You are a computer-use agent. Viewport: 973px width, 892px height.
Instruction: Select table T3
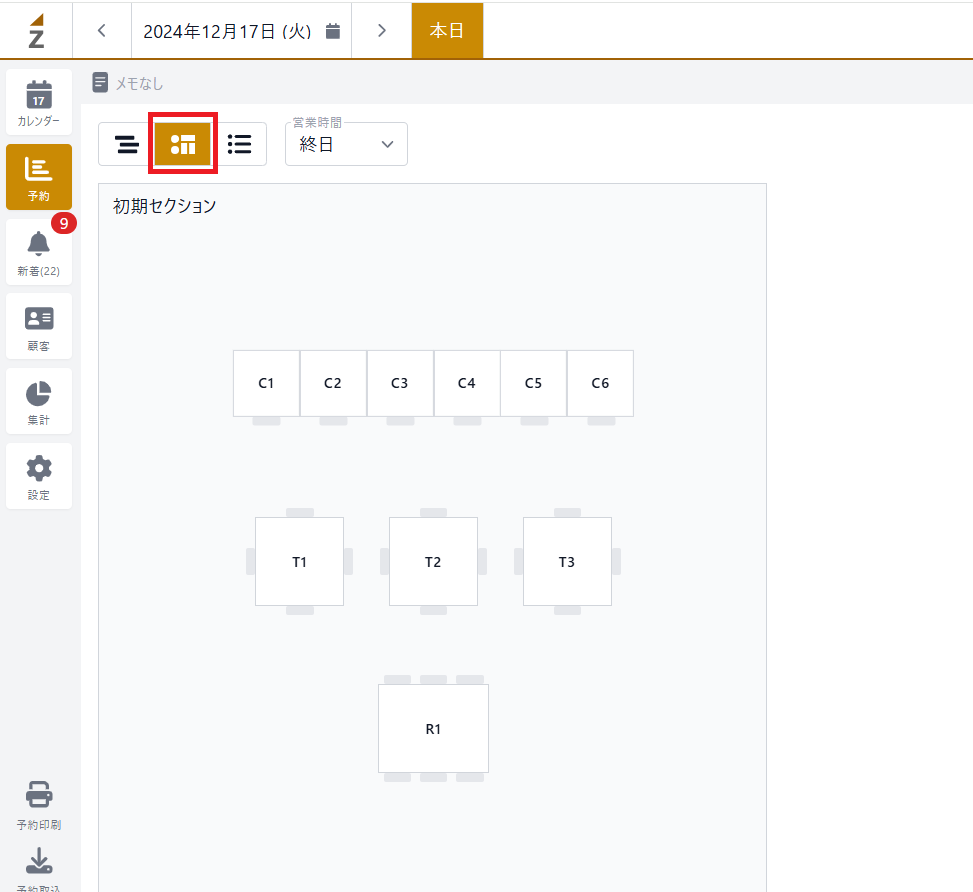[567, 562]
